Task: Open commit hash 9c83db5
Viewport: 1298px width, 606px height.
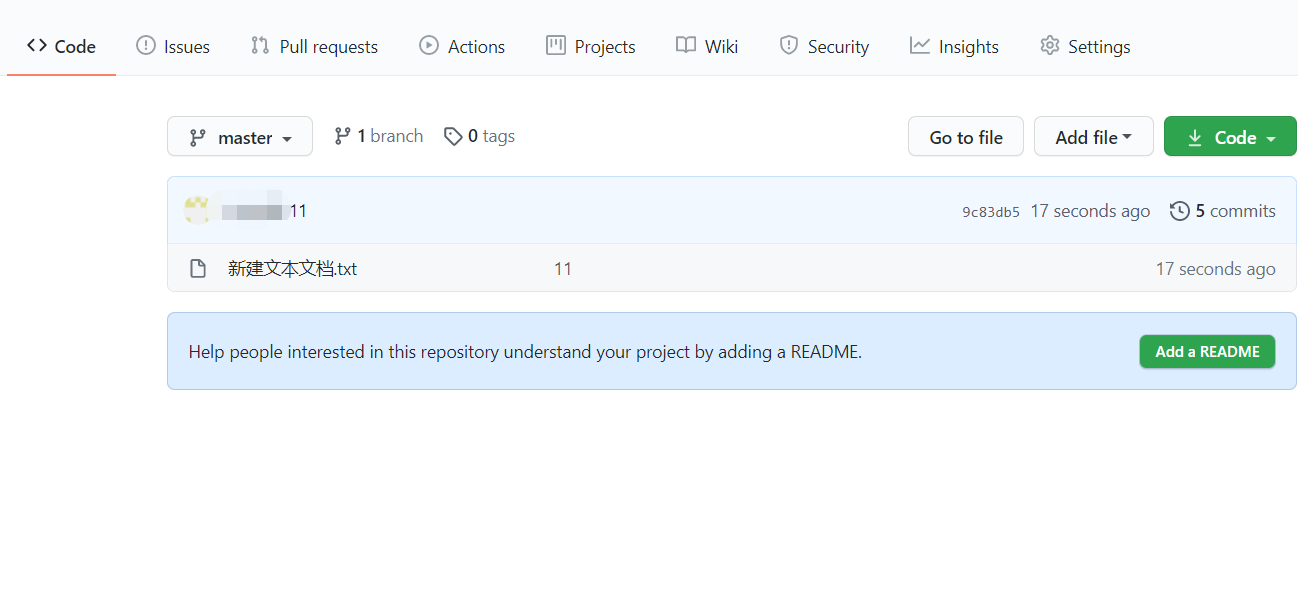Action: [991, 212]
